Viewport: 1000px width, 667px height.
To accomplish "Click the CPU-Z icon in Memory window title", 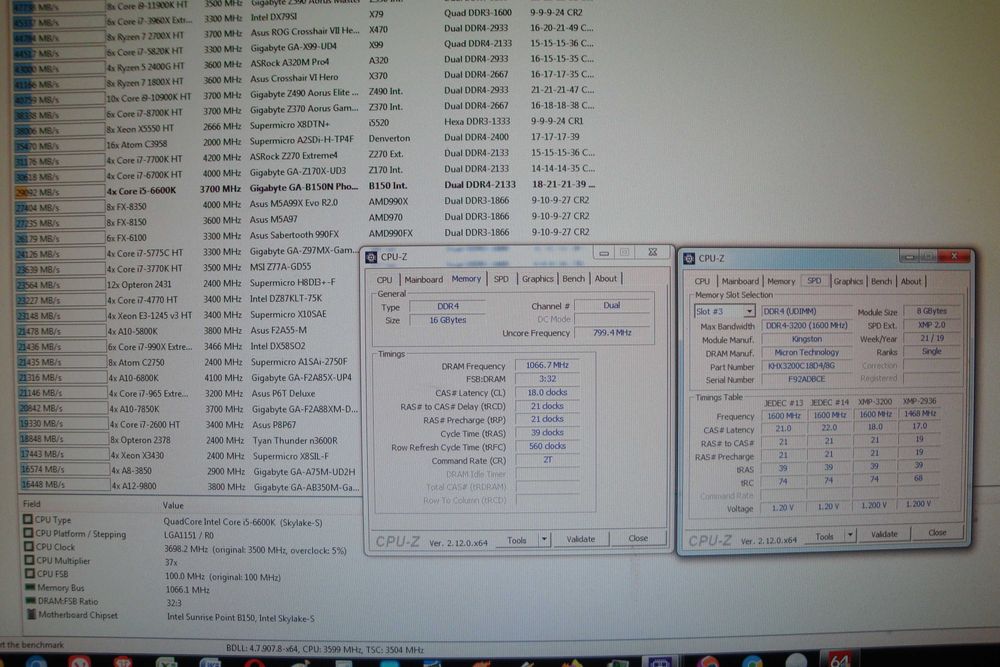I will pyautogui.click(x=371, y=256).
